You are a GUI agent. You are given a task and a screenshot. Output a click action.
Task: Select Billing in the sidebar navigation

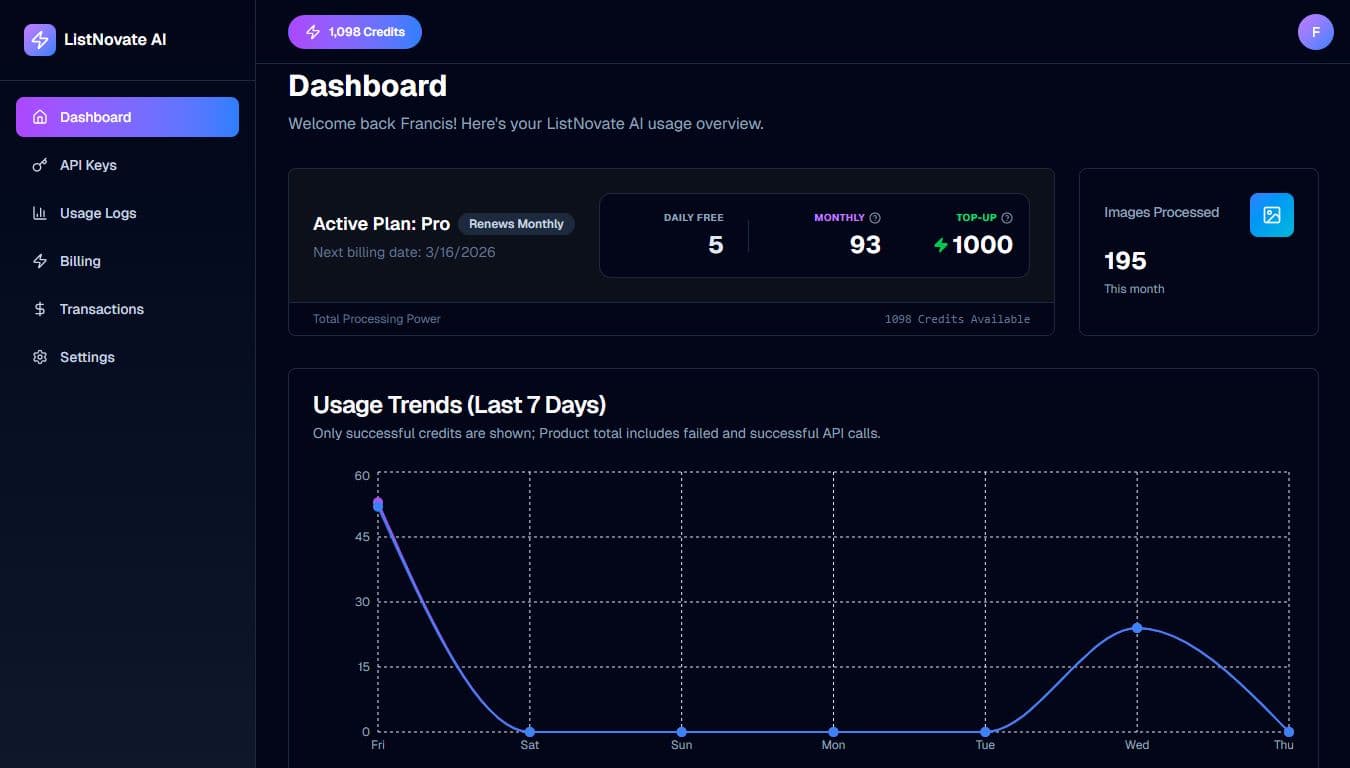tap(80, 261)
